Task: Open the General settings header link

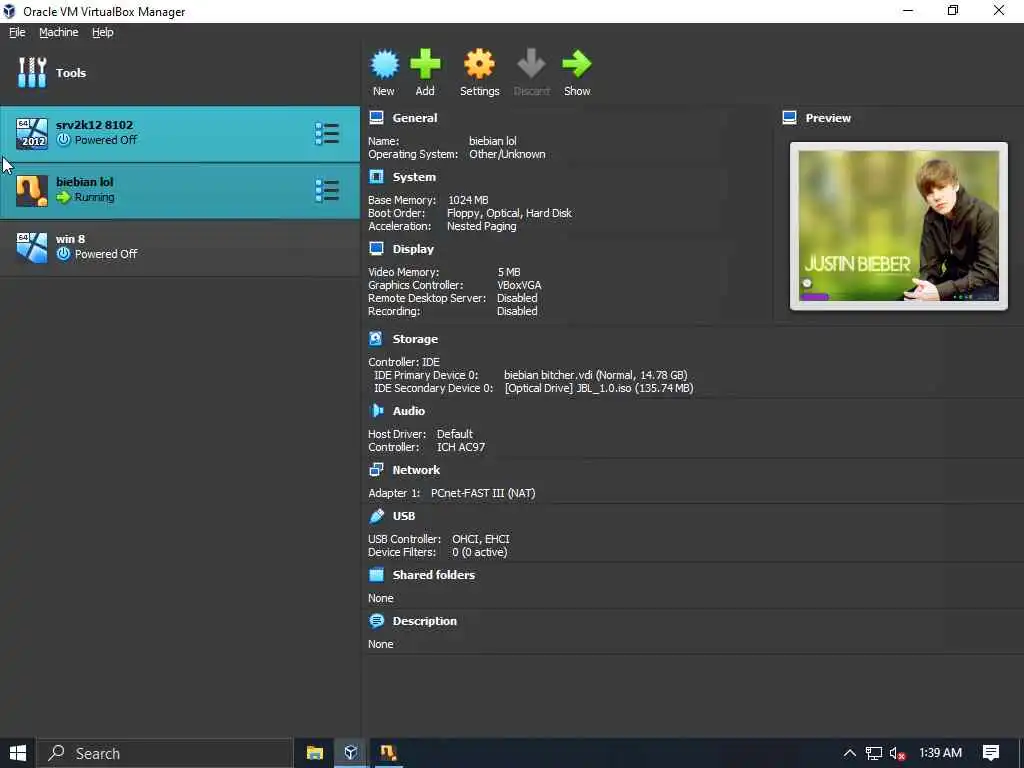Action: coord(415,118)
